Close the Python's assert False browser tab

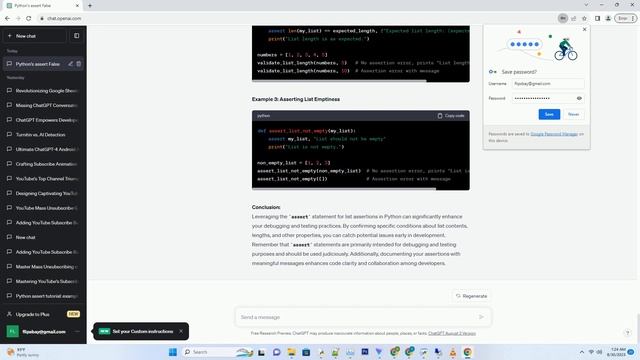(x=77, y=6)
